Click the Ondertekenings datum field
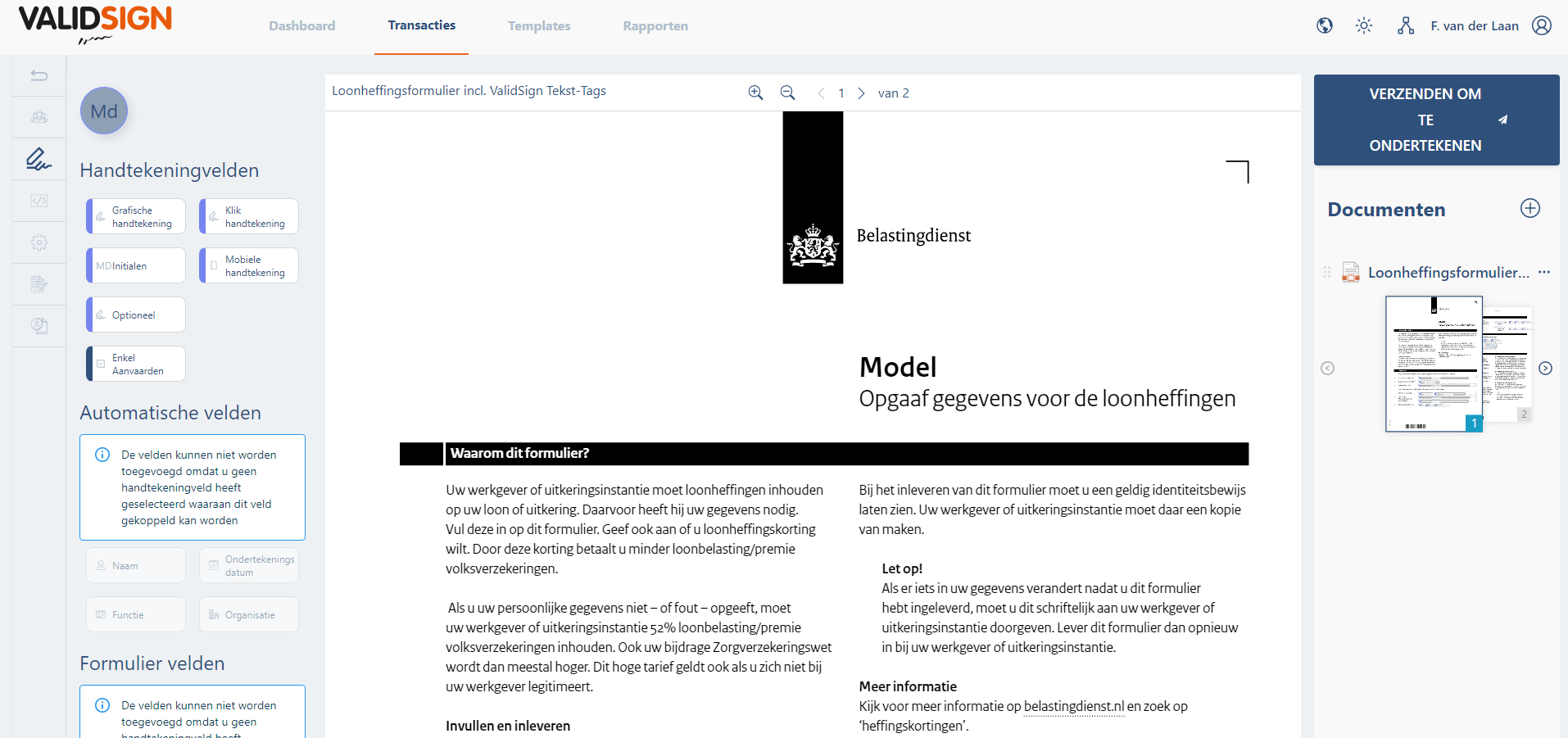Screen dimensions: 1568x738 [249, 565]
